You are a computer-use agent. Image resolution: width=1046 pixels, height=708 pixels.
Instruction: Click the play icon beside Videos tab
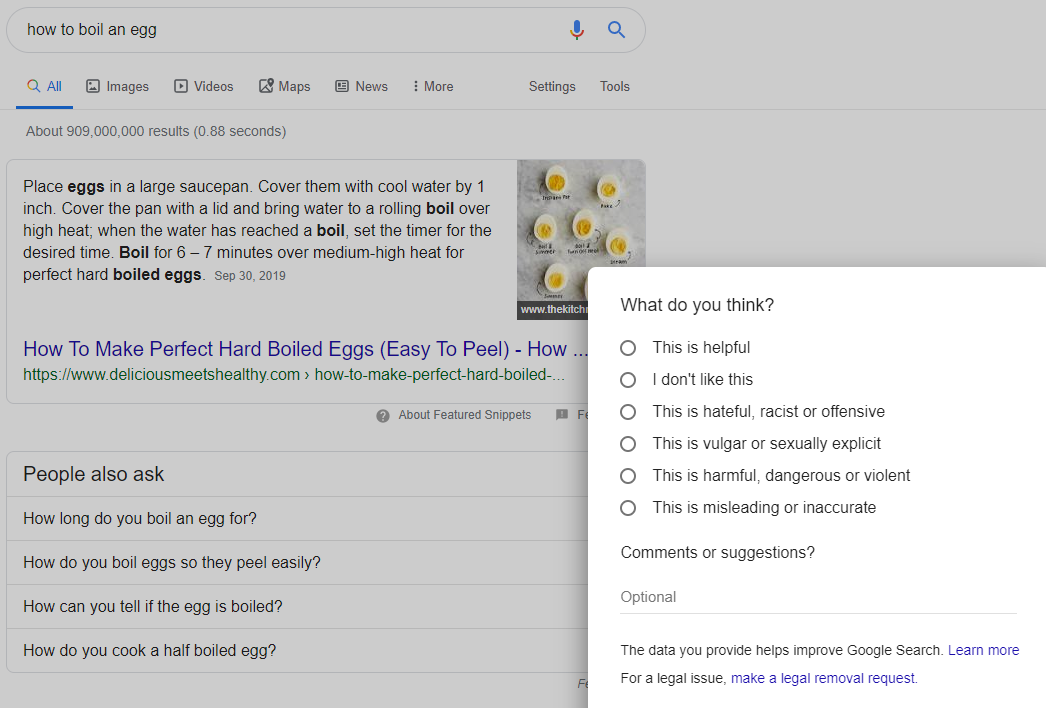pos(179,86)
